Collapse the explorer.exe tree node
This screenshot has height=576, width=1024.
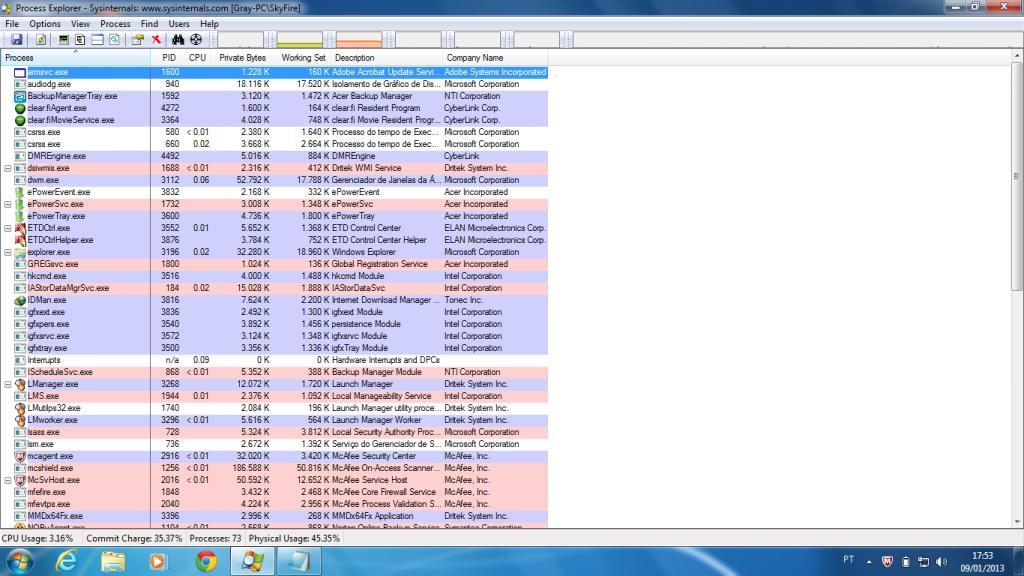[8, 252]
